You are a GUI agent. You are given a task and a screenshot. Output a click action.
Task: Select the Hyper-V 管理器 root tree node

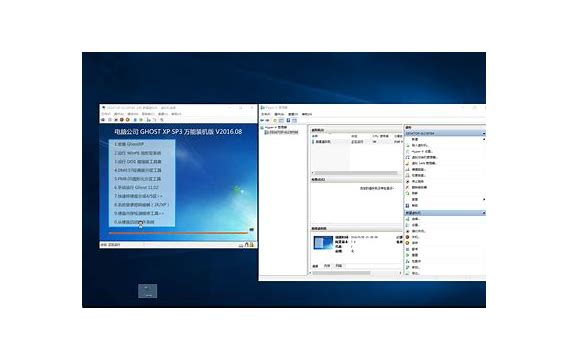(x=276, y=127)
